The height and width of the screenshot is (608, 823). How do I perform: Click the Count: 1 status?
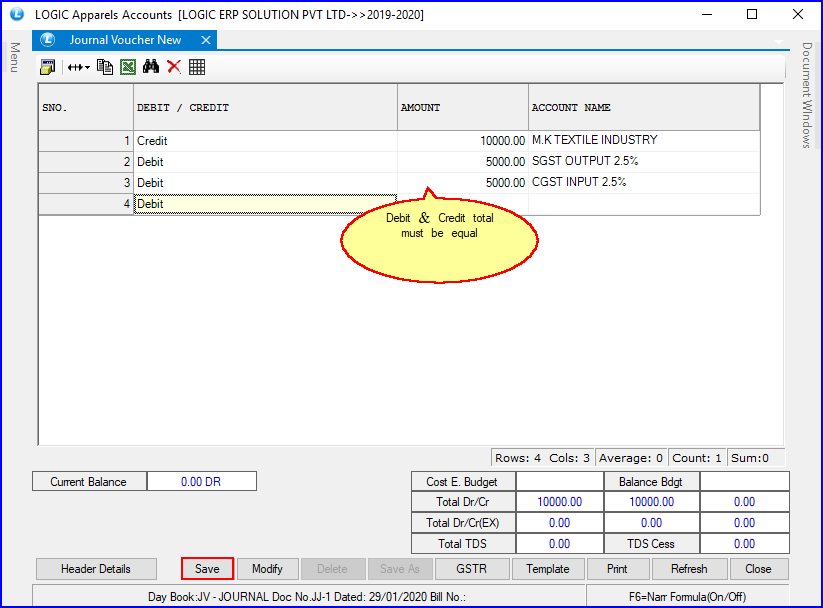(x=697, y=458)
